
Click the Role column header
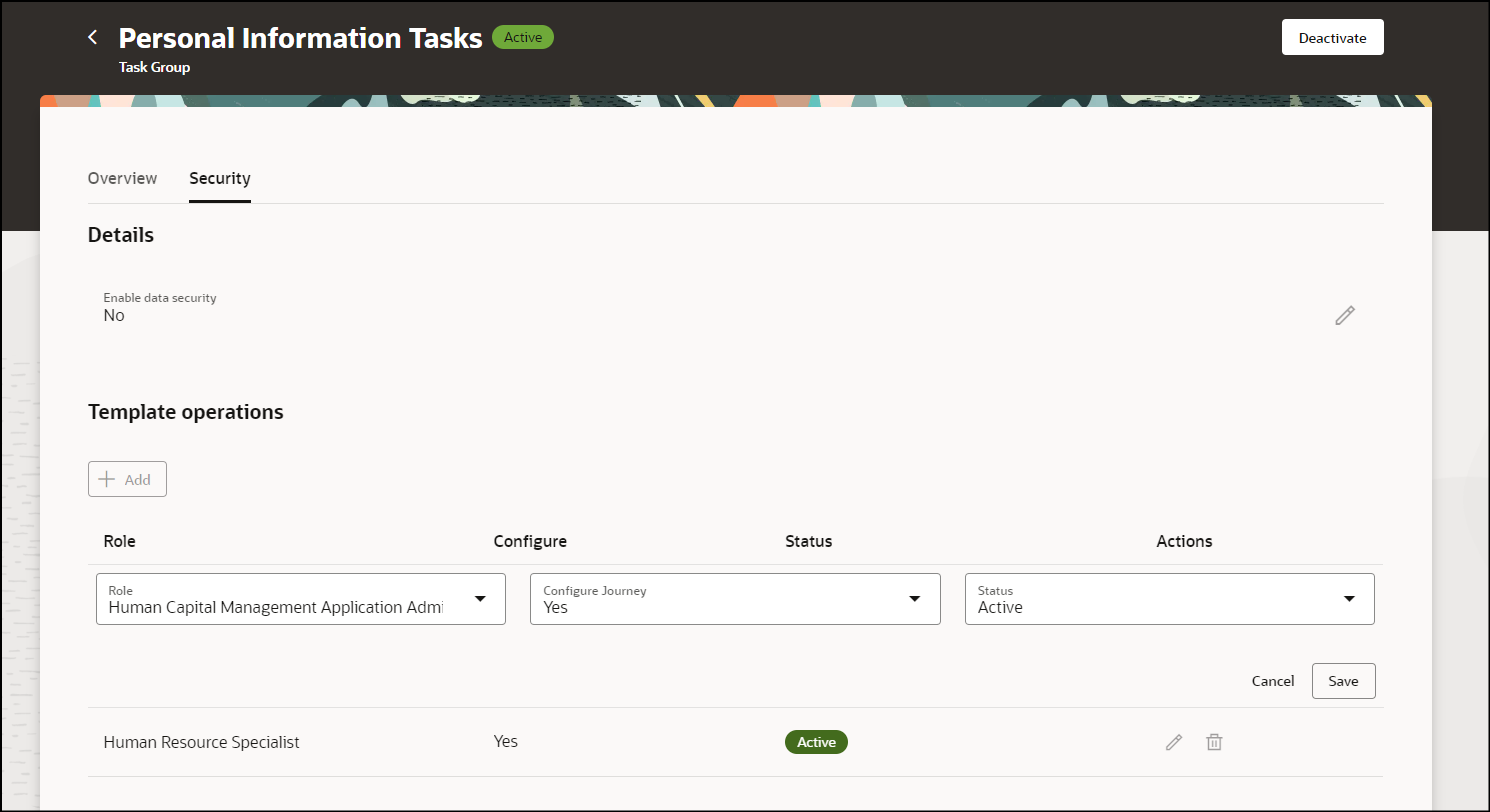tap(120, 541)
